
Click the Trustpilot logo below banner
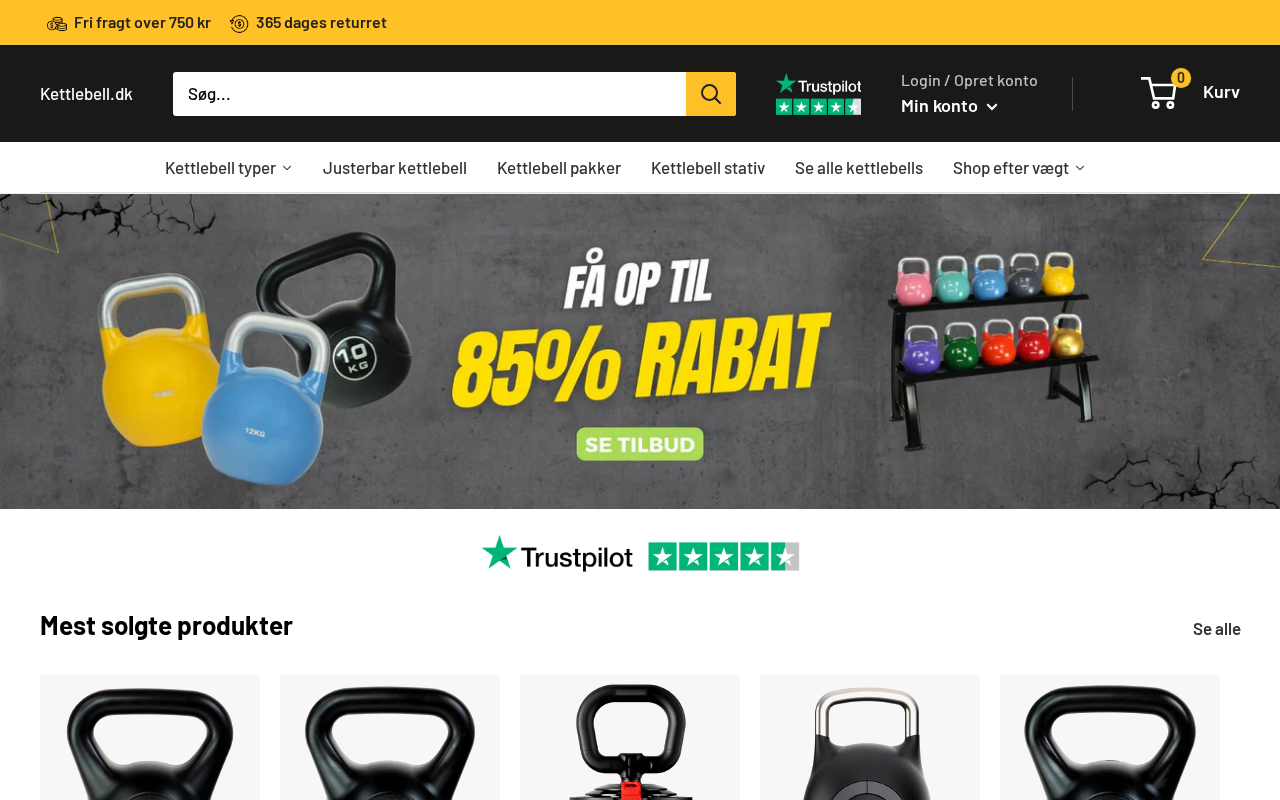(557, 554)
